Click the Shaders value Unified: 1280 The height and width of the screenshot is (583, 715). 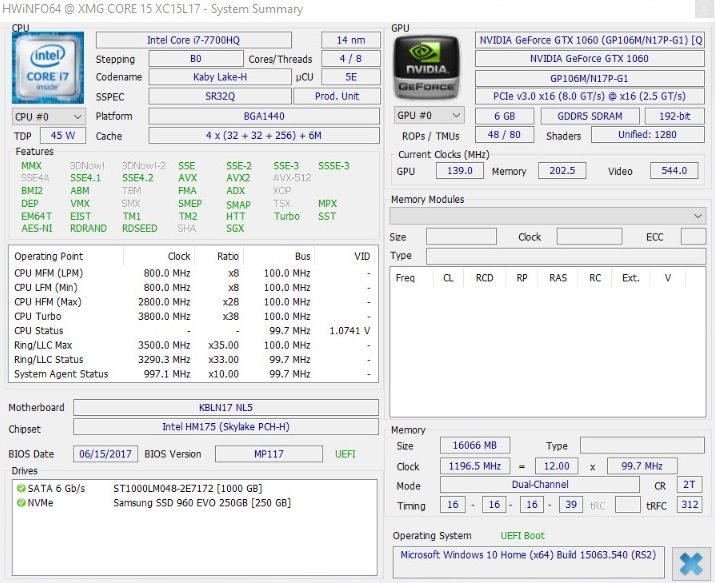coord(648,134)
